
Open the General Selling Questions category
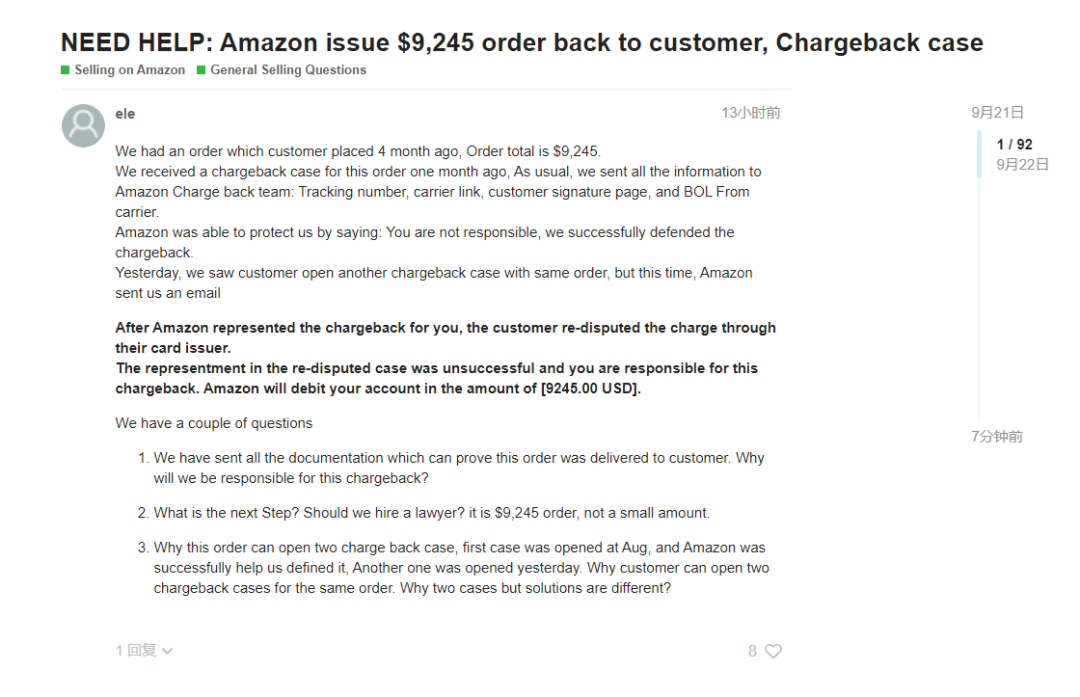[288, 70]
